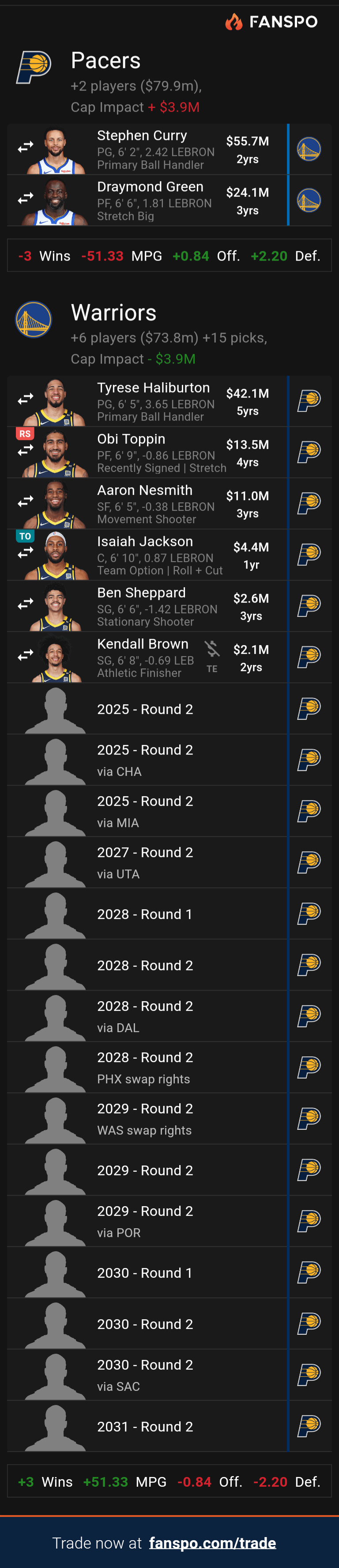Viewport: 339px width, 1568px height.
Task: Click Pacers logo in Aaron Nesmith row
Action: pos(309,502)
